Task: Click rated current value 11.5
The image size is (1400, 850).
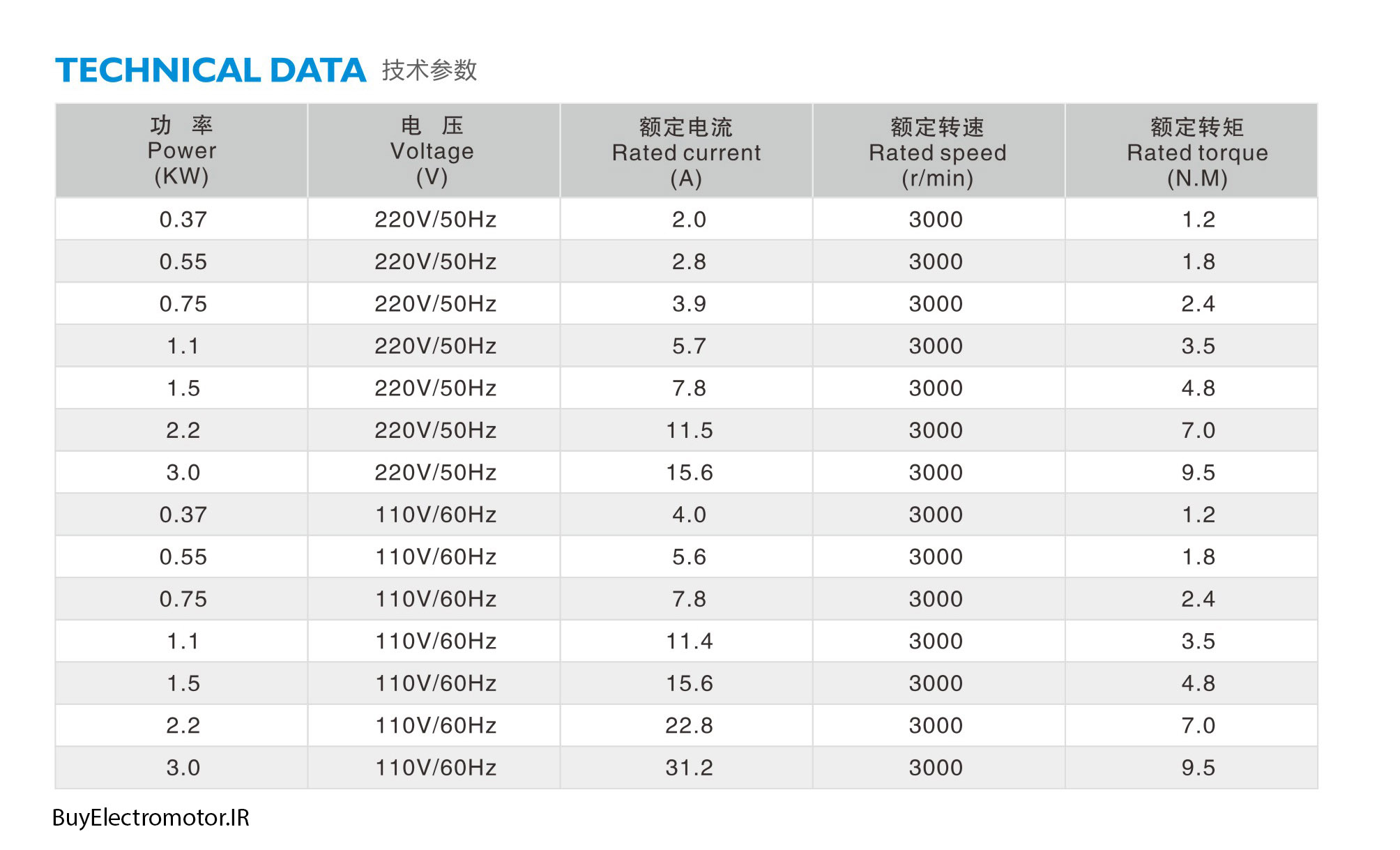Action: pos(689,430)
